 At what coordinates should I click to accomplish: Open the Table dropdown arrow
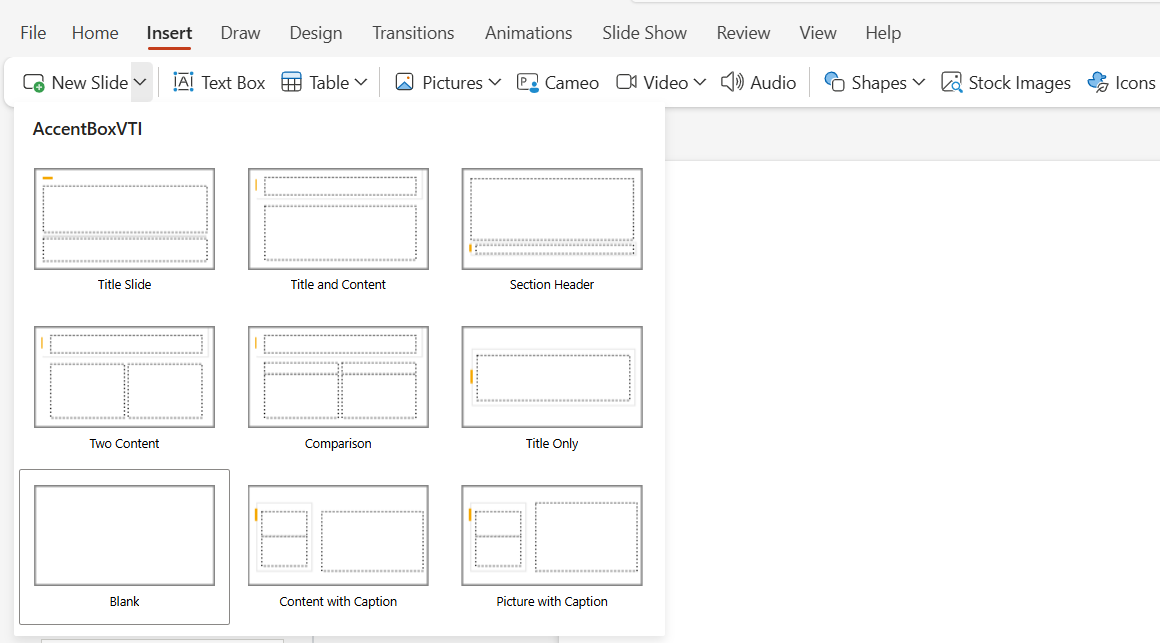(x=360, y=82)
